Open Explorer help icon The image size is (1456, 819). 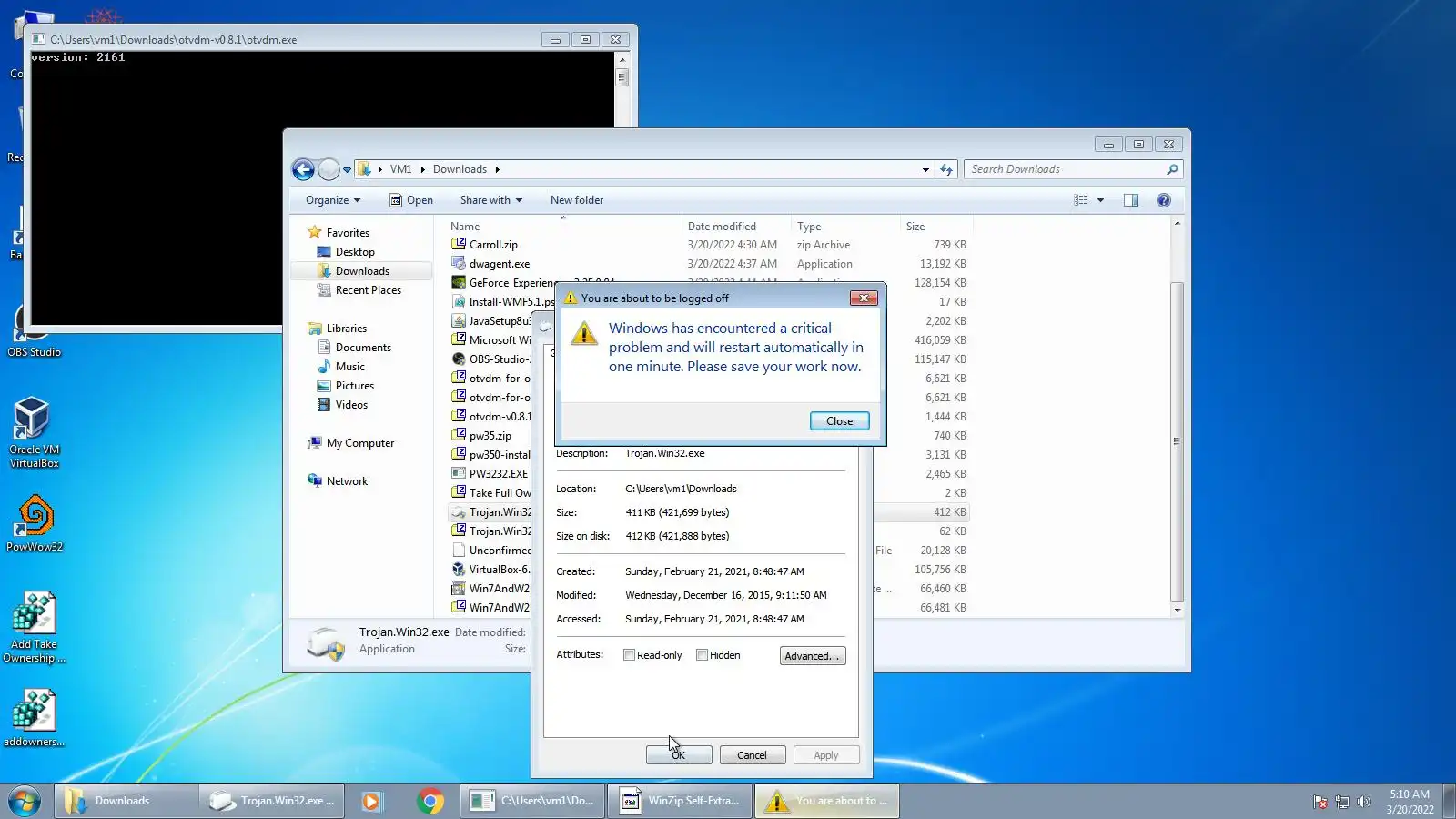1164,200
